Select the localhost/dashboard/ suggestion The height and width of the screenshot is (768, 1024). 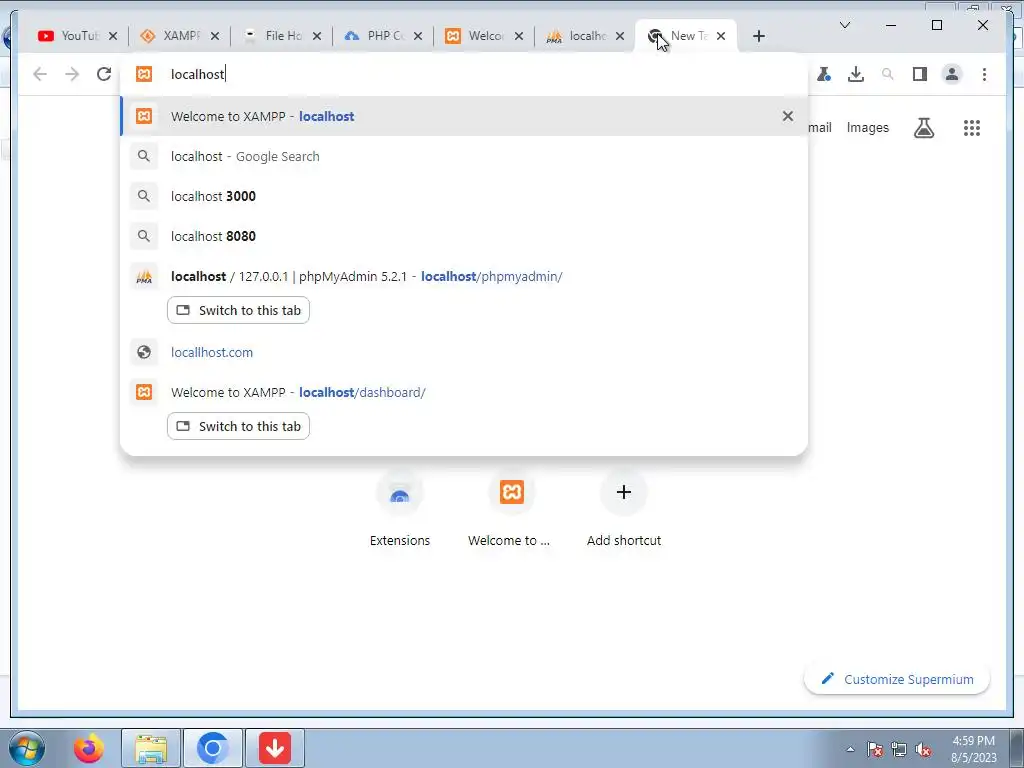coord(464,392)
